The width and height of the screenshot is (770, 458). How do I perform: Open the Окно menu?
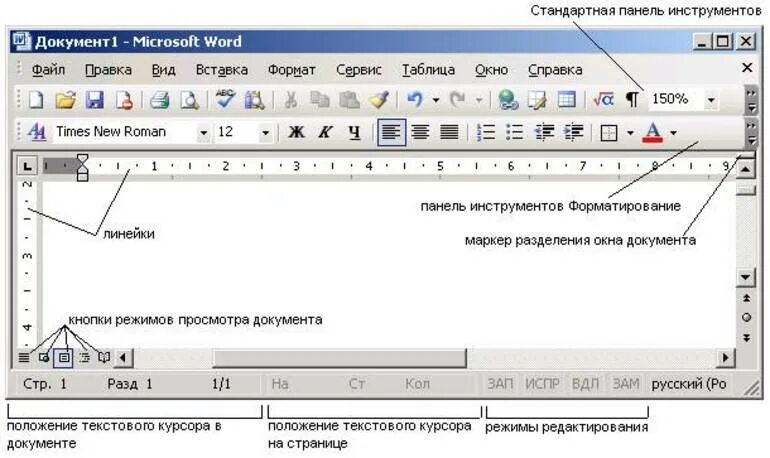(x=491, y=70)
